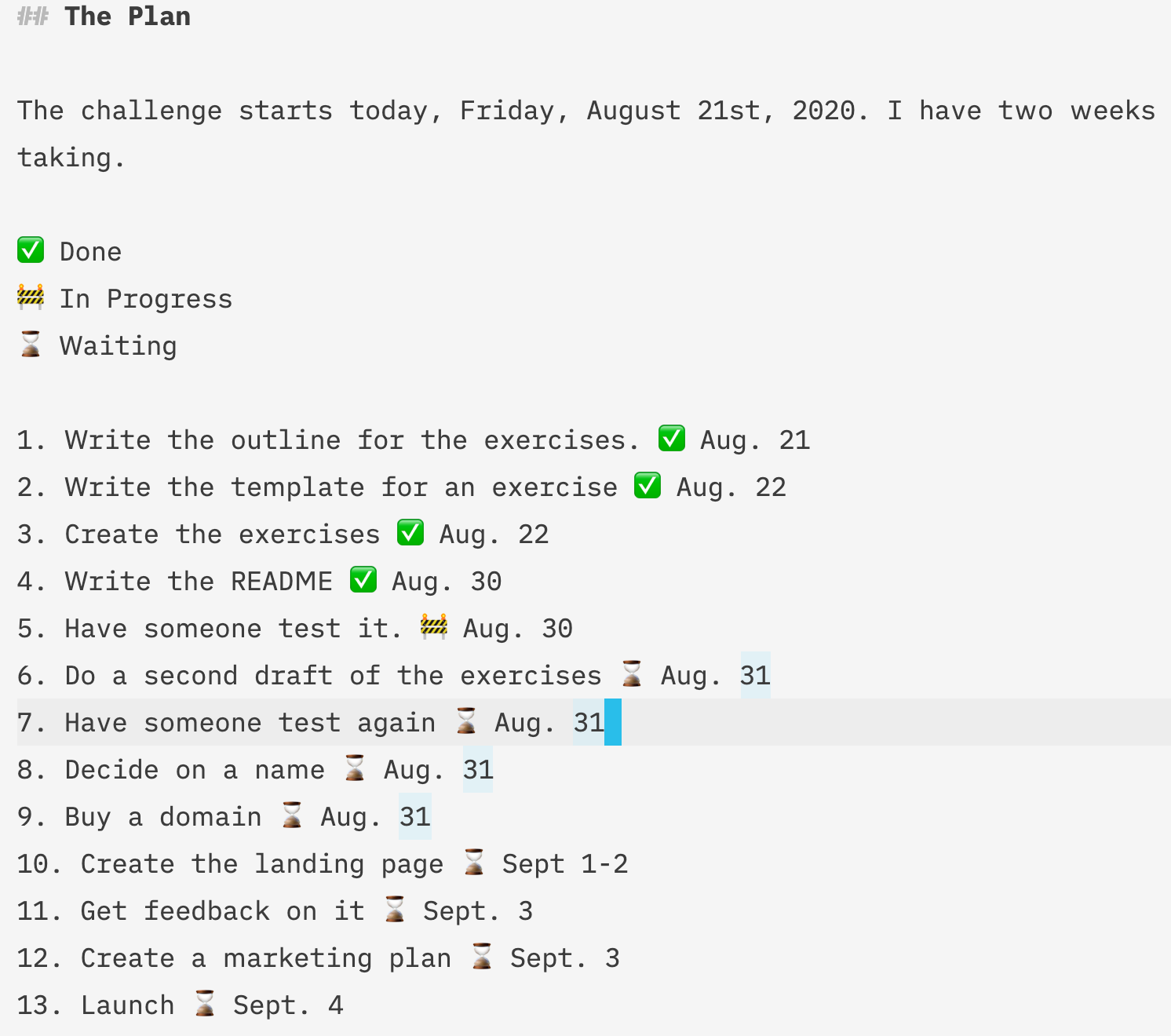This screenshot has height=1036, width=1171.
Task: Place cursor in The Plan heading
Action: 127,16
